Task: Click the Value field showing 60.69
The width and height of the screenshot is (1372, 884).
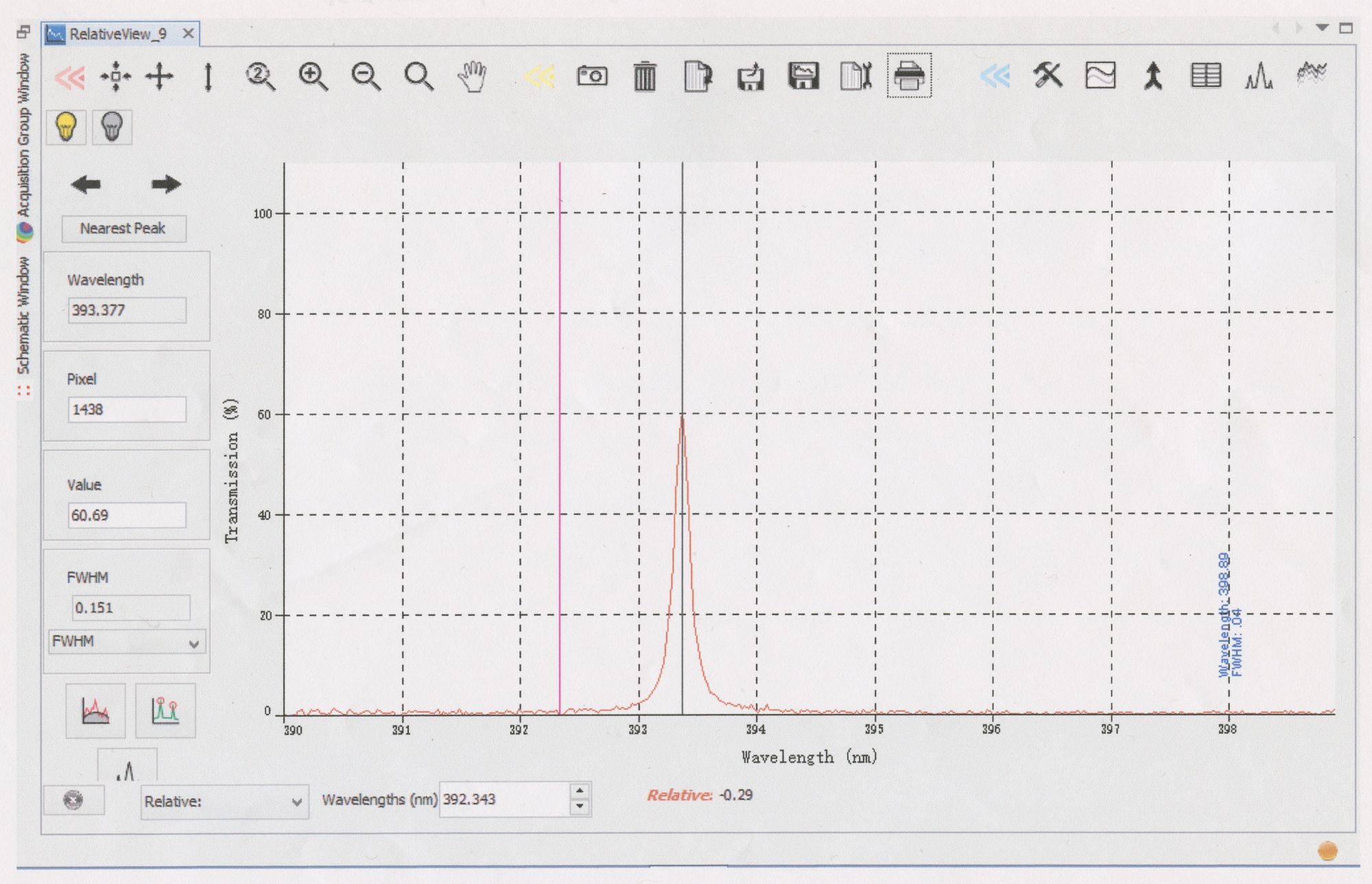Action: (127, 515)
